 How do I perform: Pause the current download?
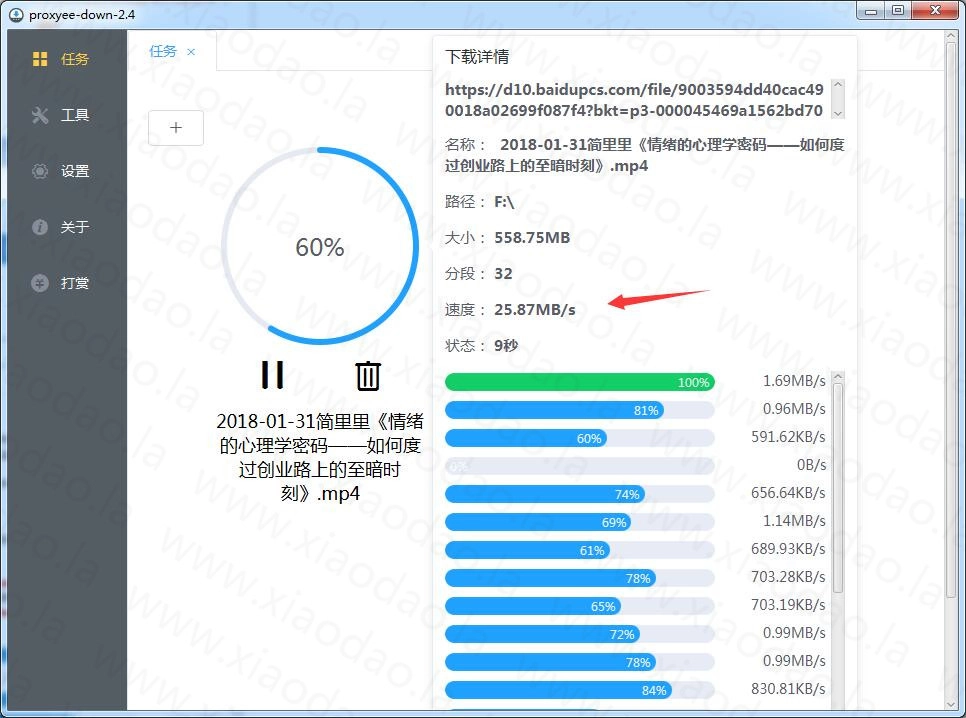[271, 375]
